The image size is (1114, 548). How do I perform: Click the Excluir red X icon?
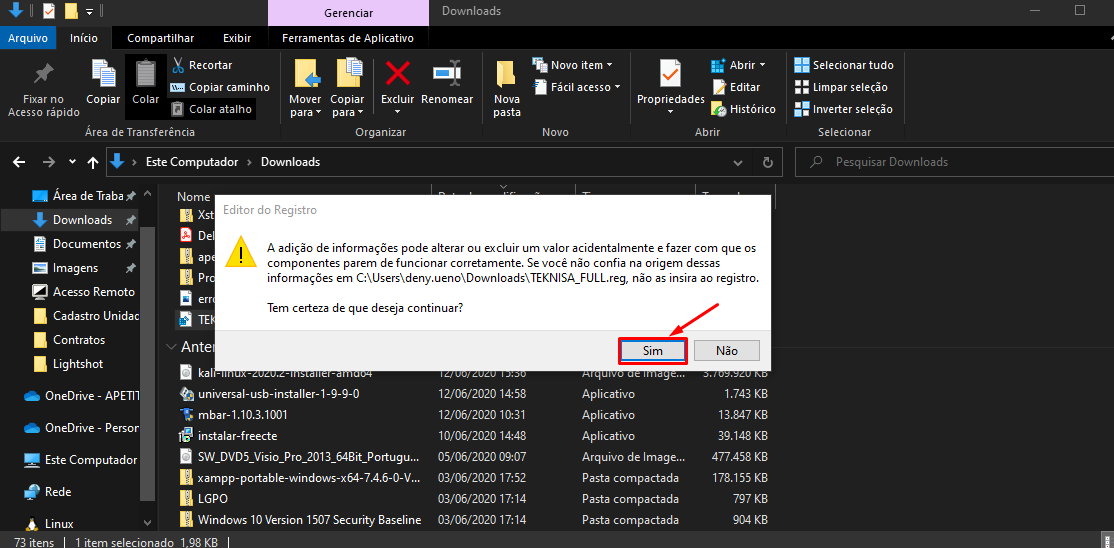coord(398,75)
